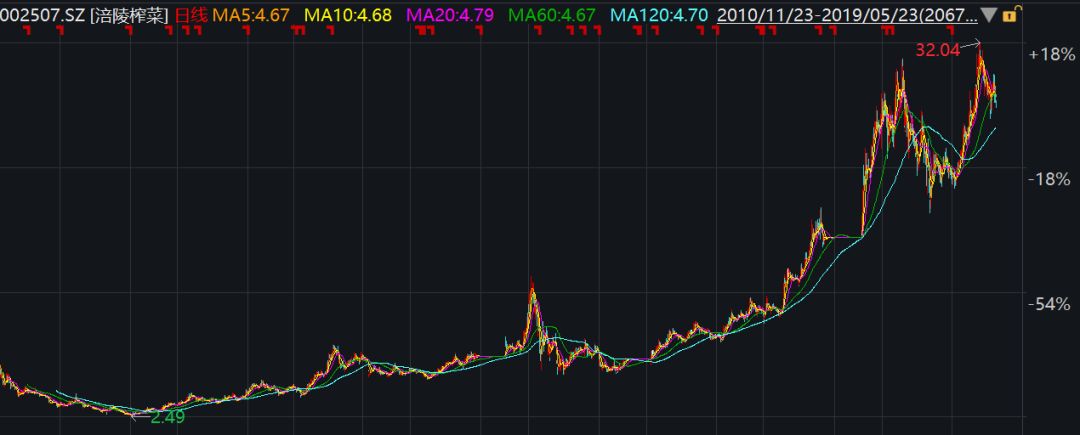Click the -54% axis label
Viewport: 1080px width, 435px height.
tap(1050, 304)
